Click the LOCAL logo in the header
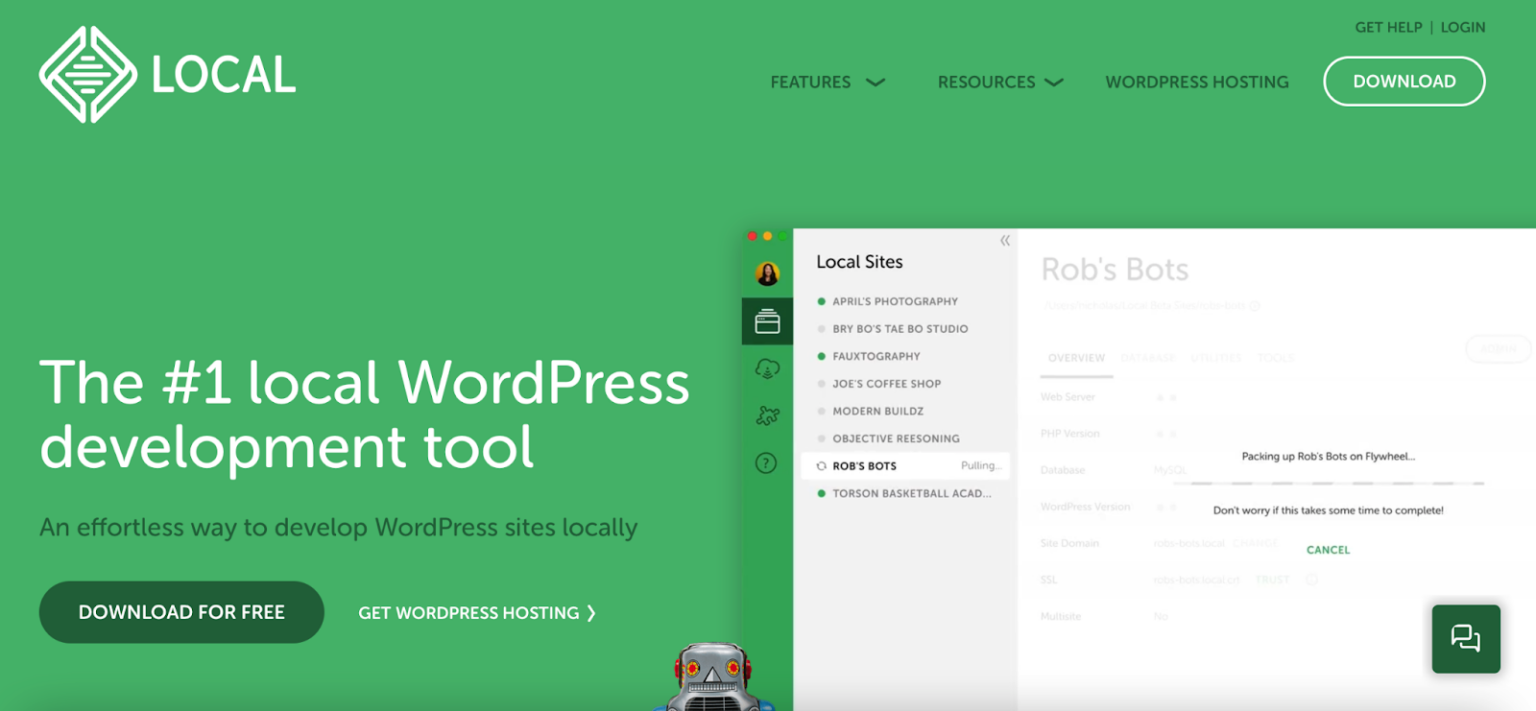This screenshot has width=1536, height=711. (x=165, y=74)
